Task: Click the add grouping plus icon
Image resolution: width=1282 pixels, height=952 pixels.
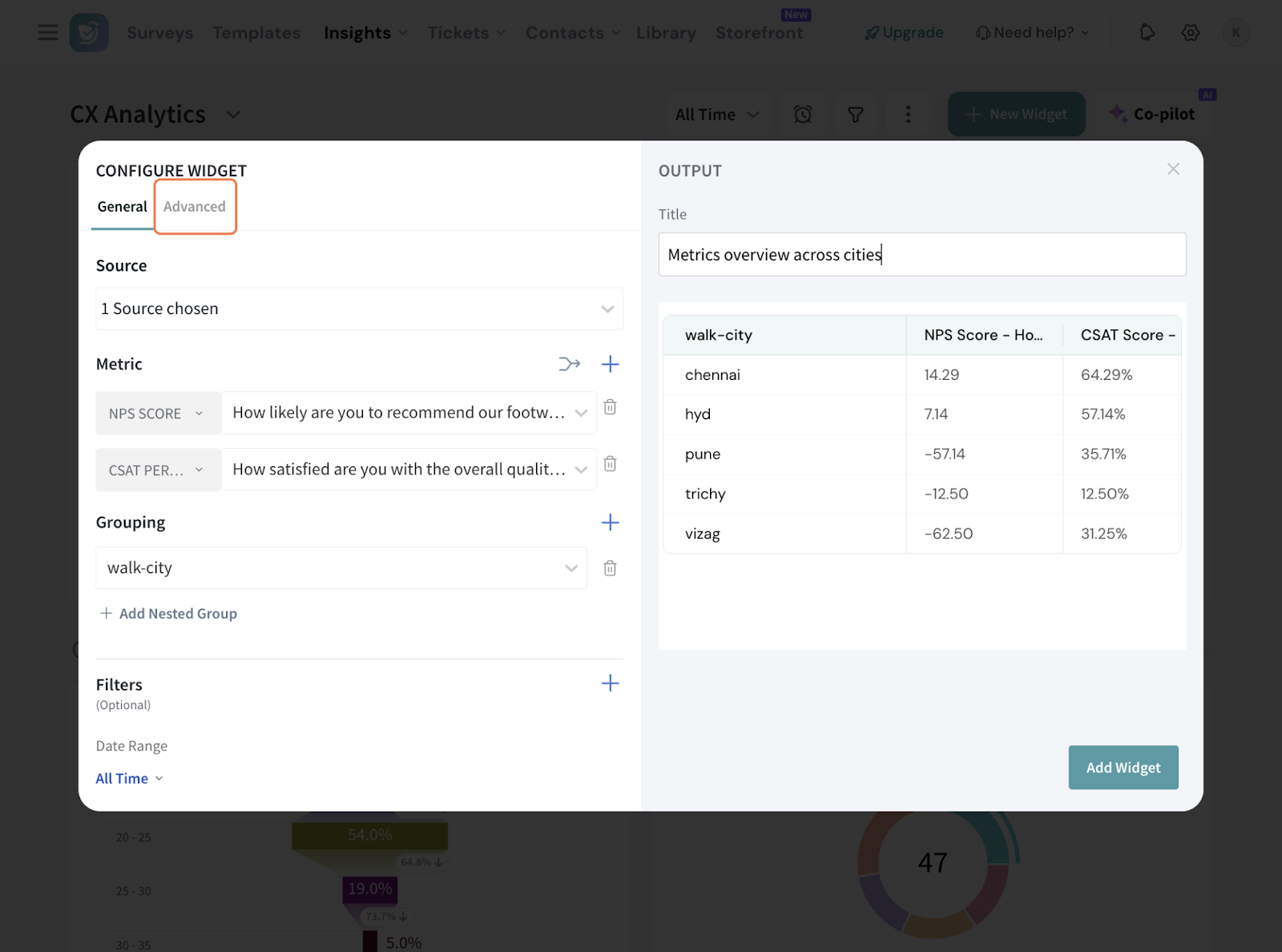Action: (610, 522)
